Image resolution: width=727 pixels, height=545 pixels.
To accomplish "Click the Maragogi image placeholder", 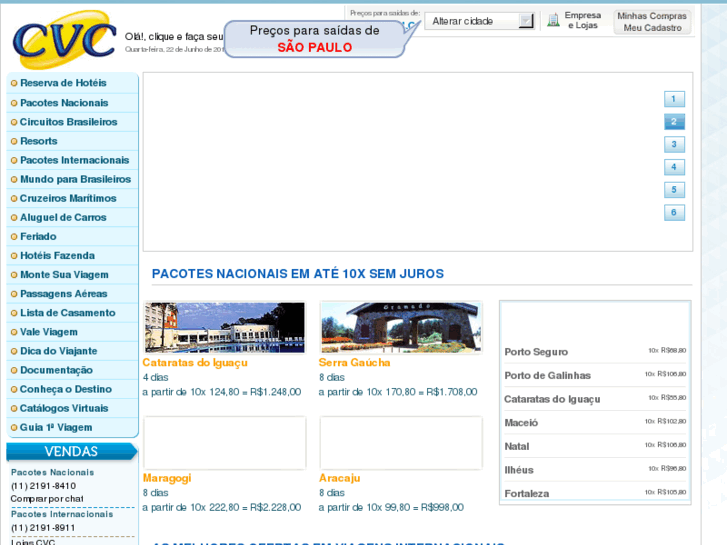I will [225, 442].
